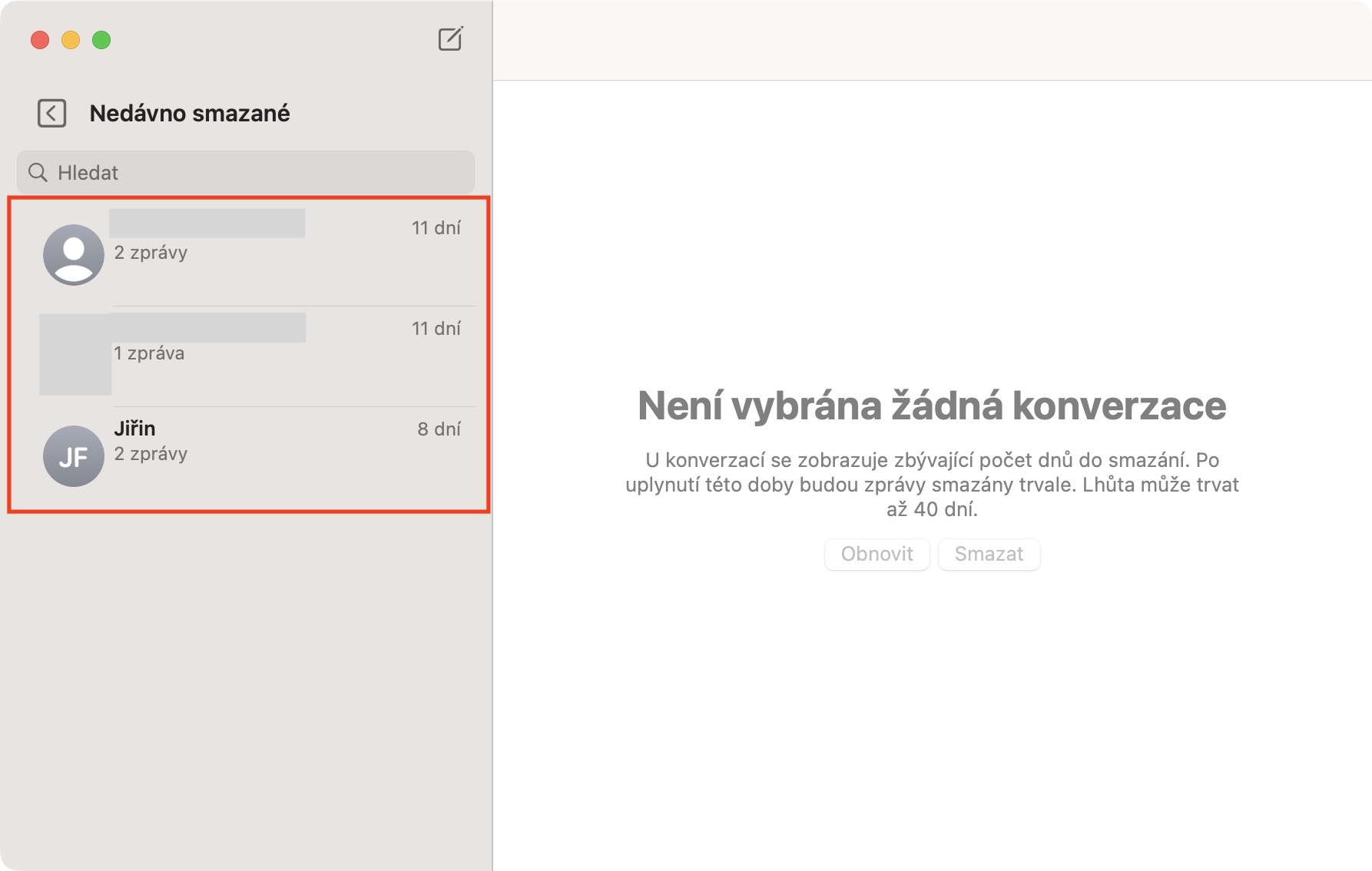The image size is (1372, 871).
Task: Click the generic person avatar icon
Action: [x=74, y=254]
